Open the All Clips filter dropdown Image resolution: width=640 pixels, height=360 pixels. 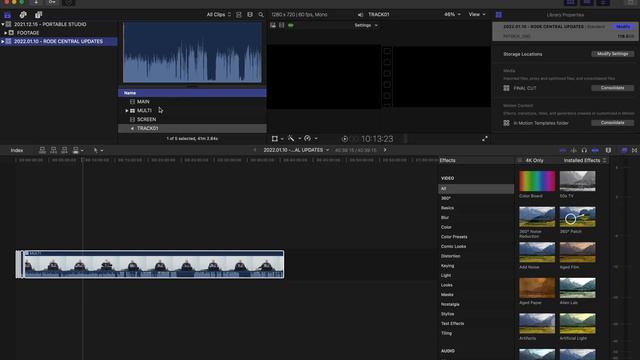coord(218,15)
